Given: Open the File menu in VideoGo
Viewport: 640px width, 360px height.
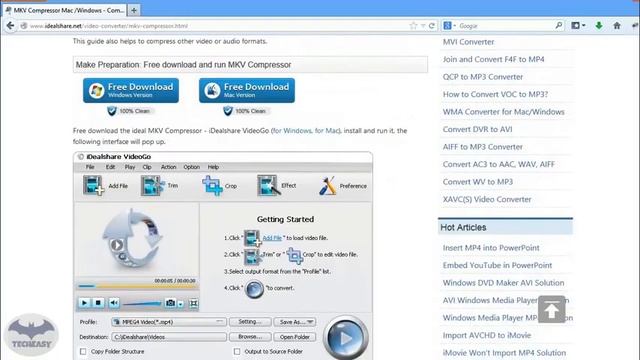Looking at the screenshot, I should (90, 167).
